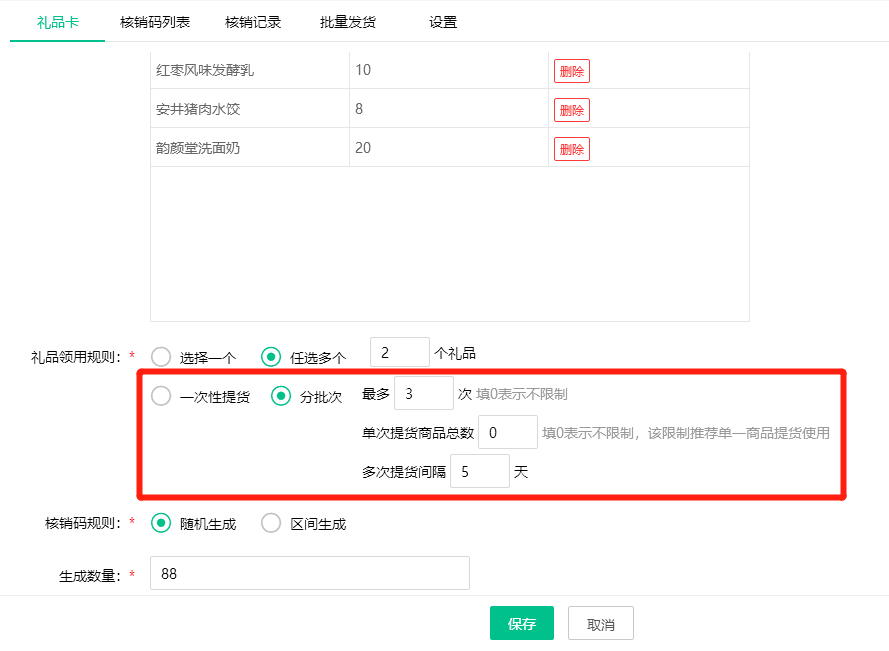
Task: Choose the 一次性提货 pickup option
Action: (161, 397)
